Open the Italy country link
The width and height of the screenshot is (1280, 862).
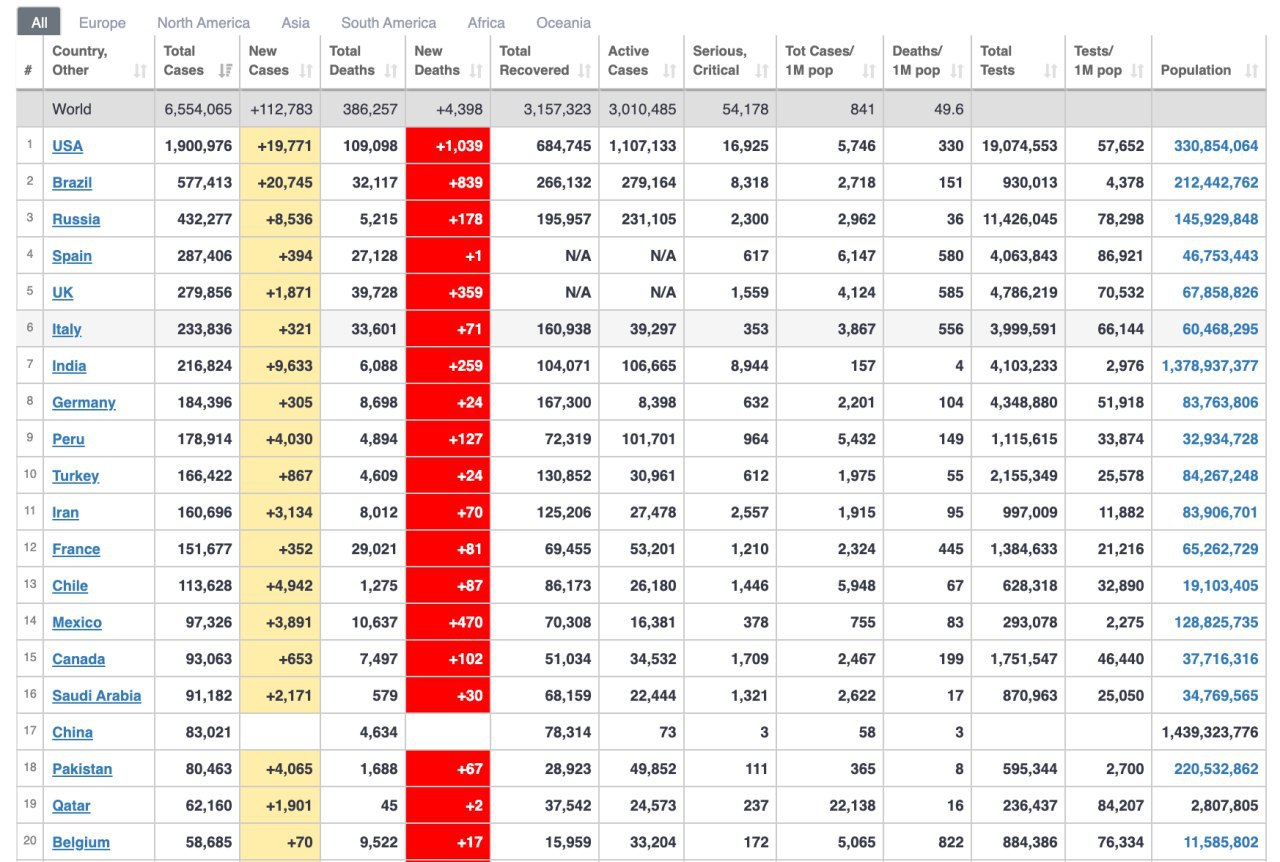66,329
